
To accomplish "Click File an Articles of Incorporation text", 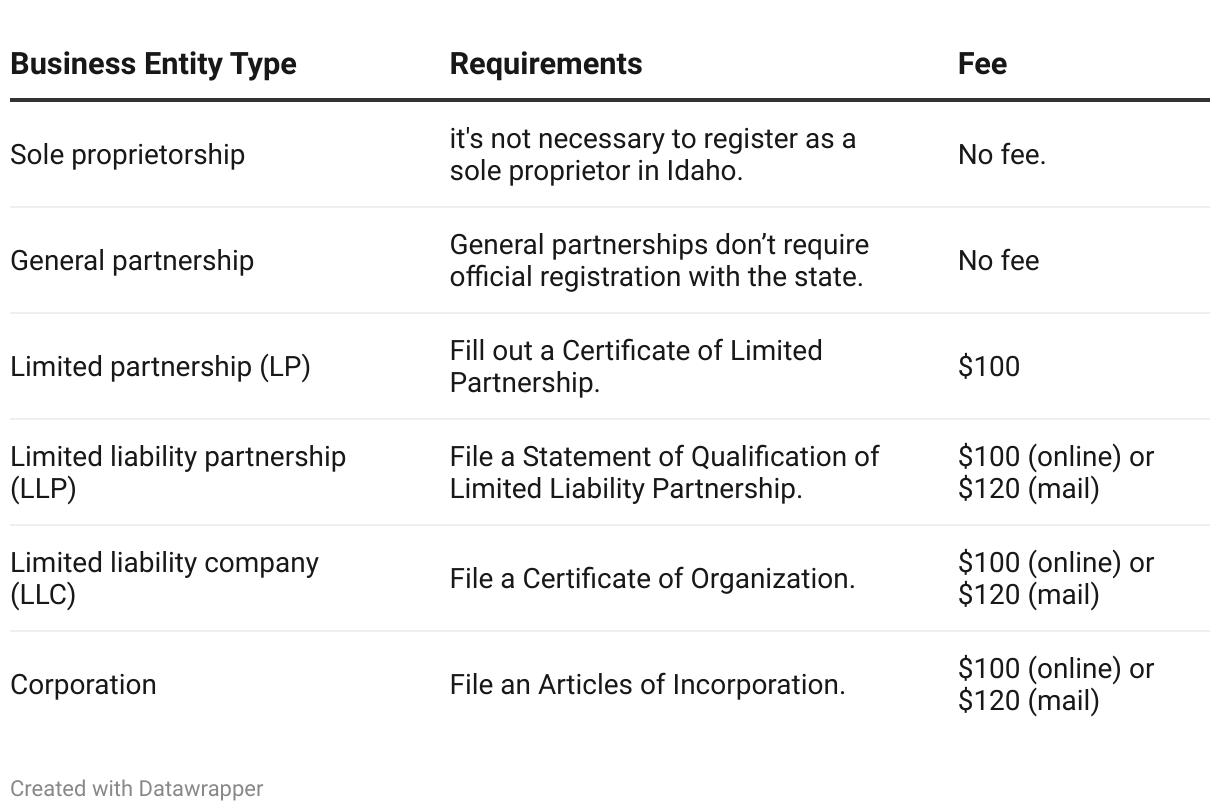I will [647, 685].
